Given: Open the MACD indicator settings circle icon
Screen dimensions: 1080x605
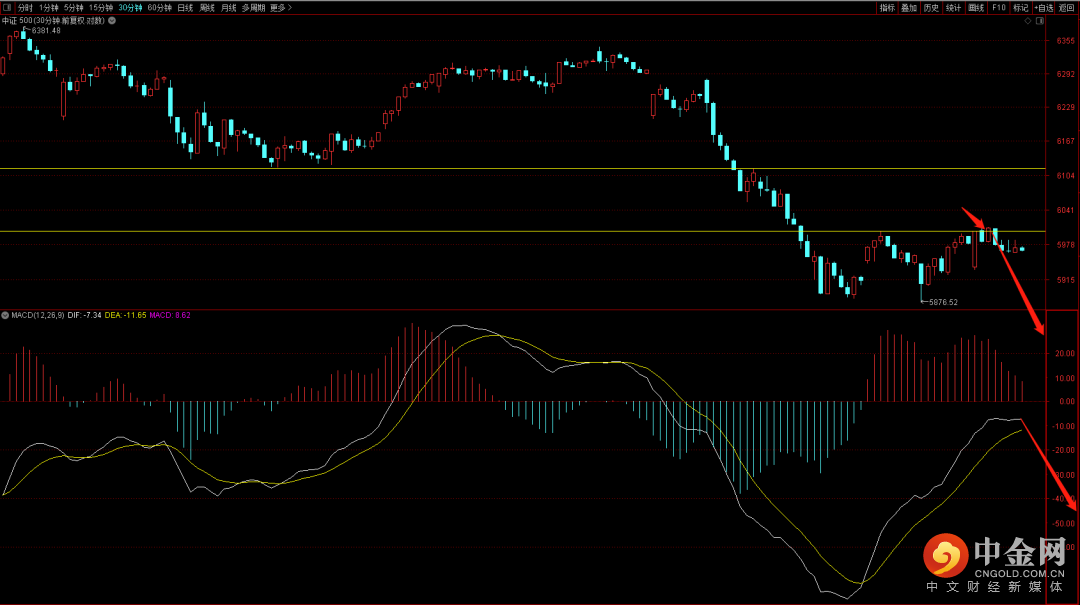Looking at the screenshot, I should tap(5, 315).
